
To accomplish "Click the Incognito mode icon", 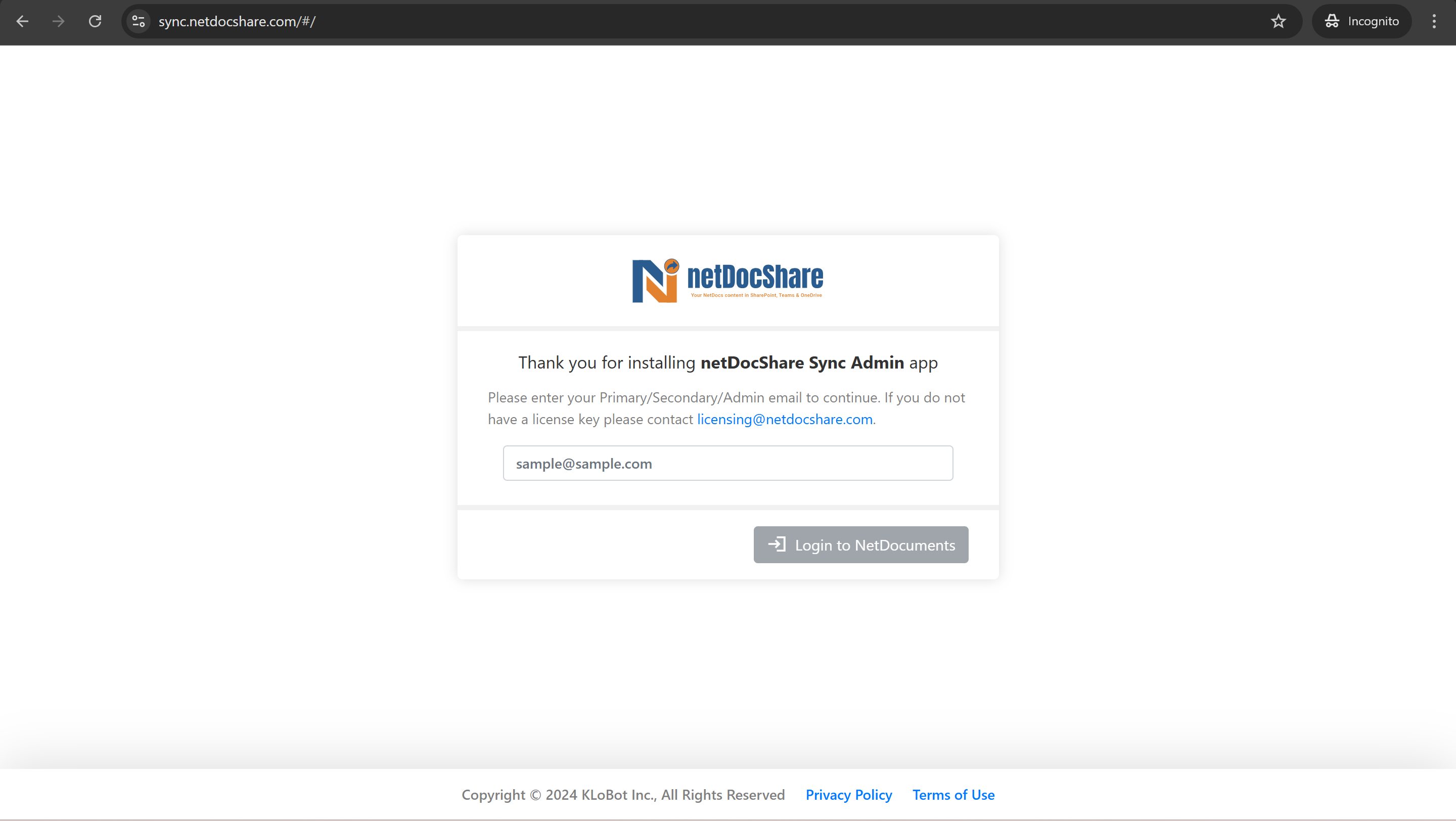I will [x=1333, y=21].
